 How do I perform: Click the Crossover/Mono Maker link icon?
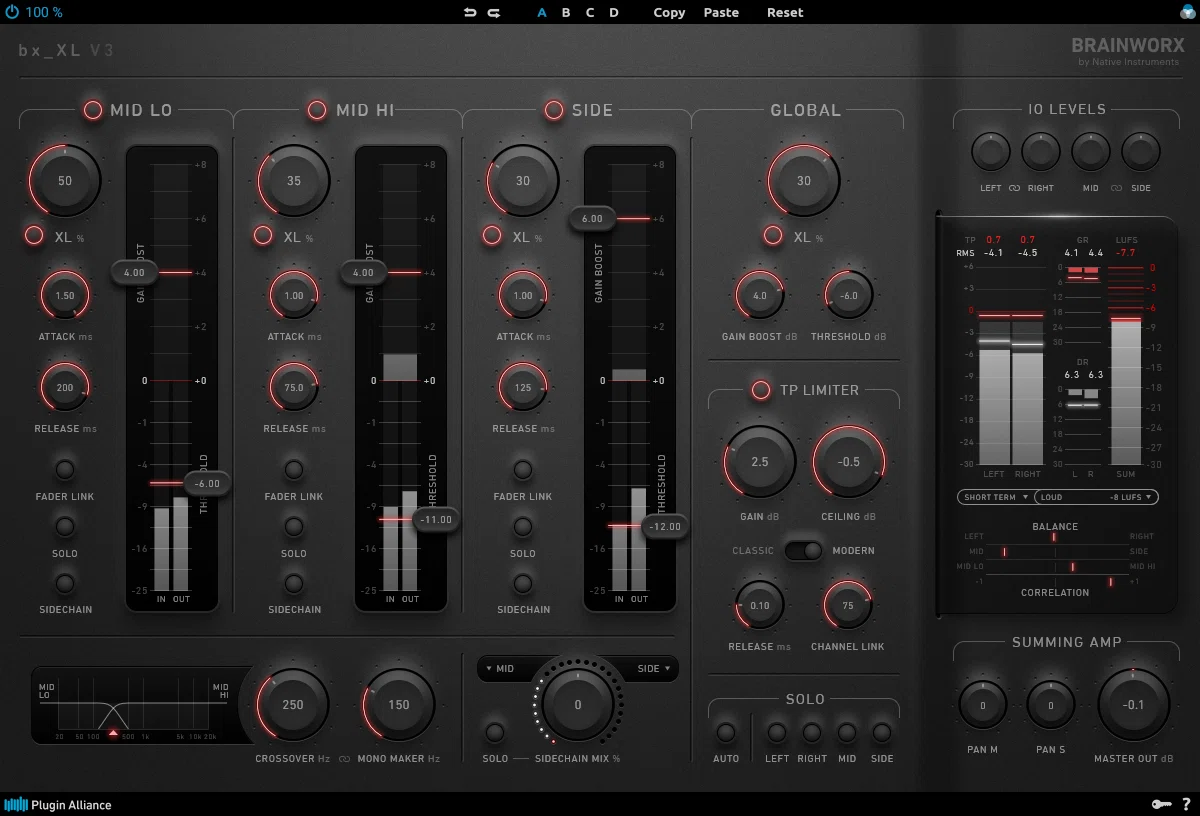344,759
